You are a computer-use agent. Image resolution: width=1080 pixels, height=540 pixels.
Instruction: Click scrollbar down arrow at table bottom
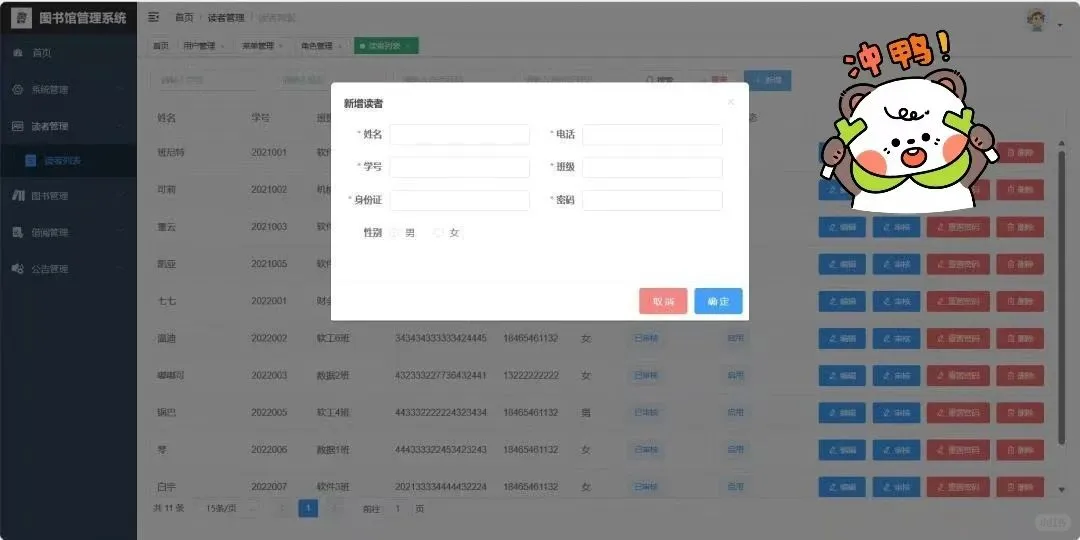coord(1061,490)
